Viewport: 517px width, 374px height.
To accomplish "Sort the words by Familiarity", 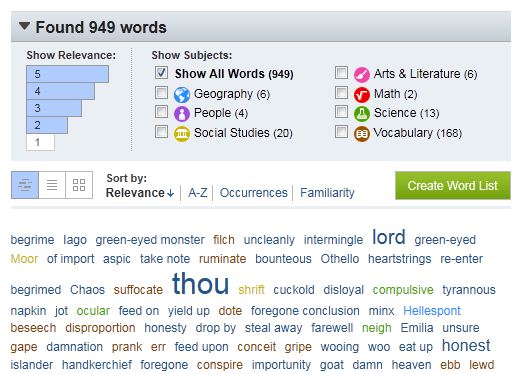I will point(327,193).
